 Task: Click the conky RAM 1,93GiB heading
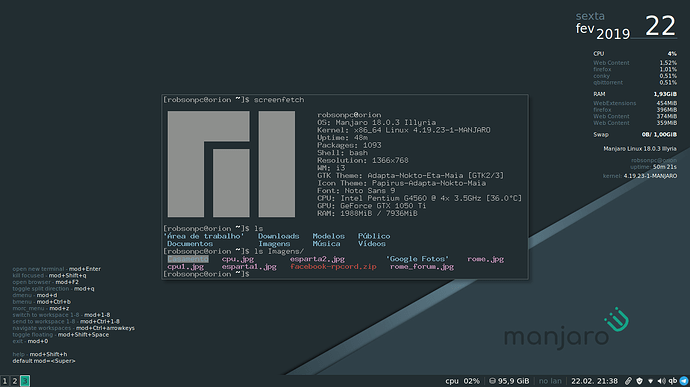point(635,94)
